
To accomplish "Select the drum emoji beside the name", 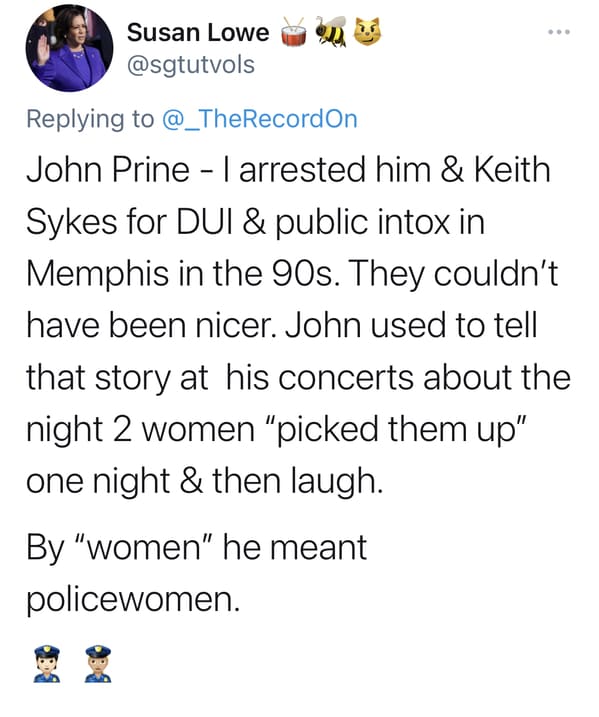I will pyautogui.click(x=293, y=32).
